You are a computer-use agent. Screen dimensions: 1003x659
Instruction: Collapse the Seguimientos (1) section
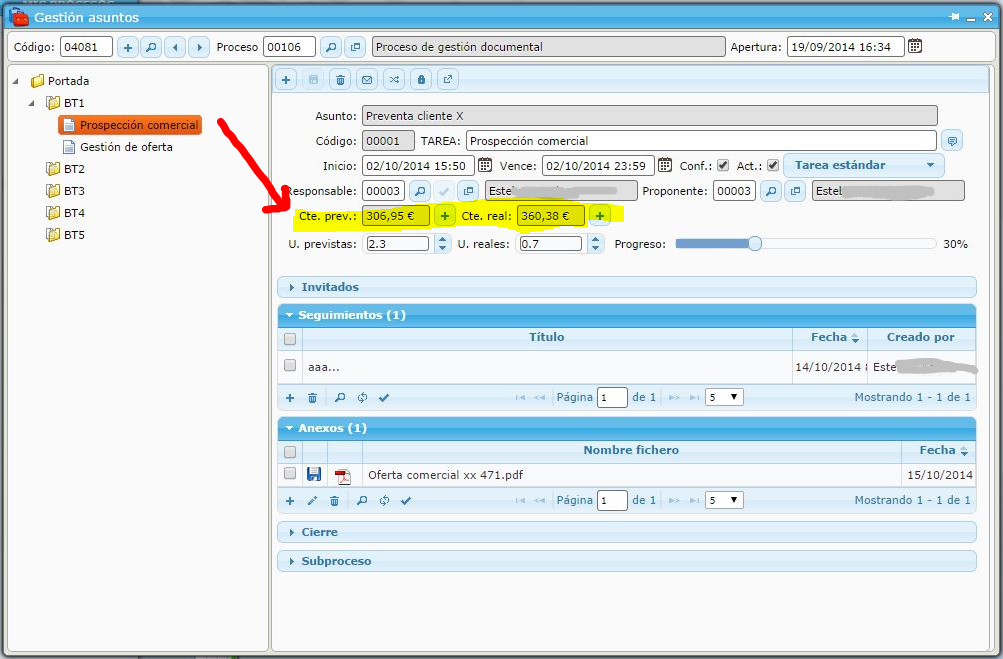[627, 315]
